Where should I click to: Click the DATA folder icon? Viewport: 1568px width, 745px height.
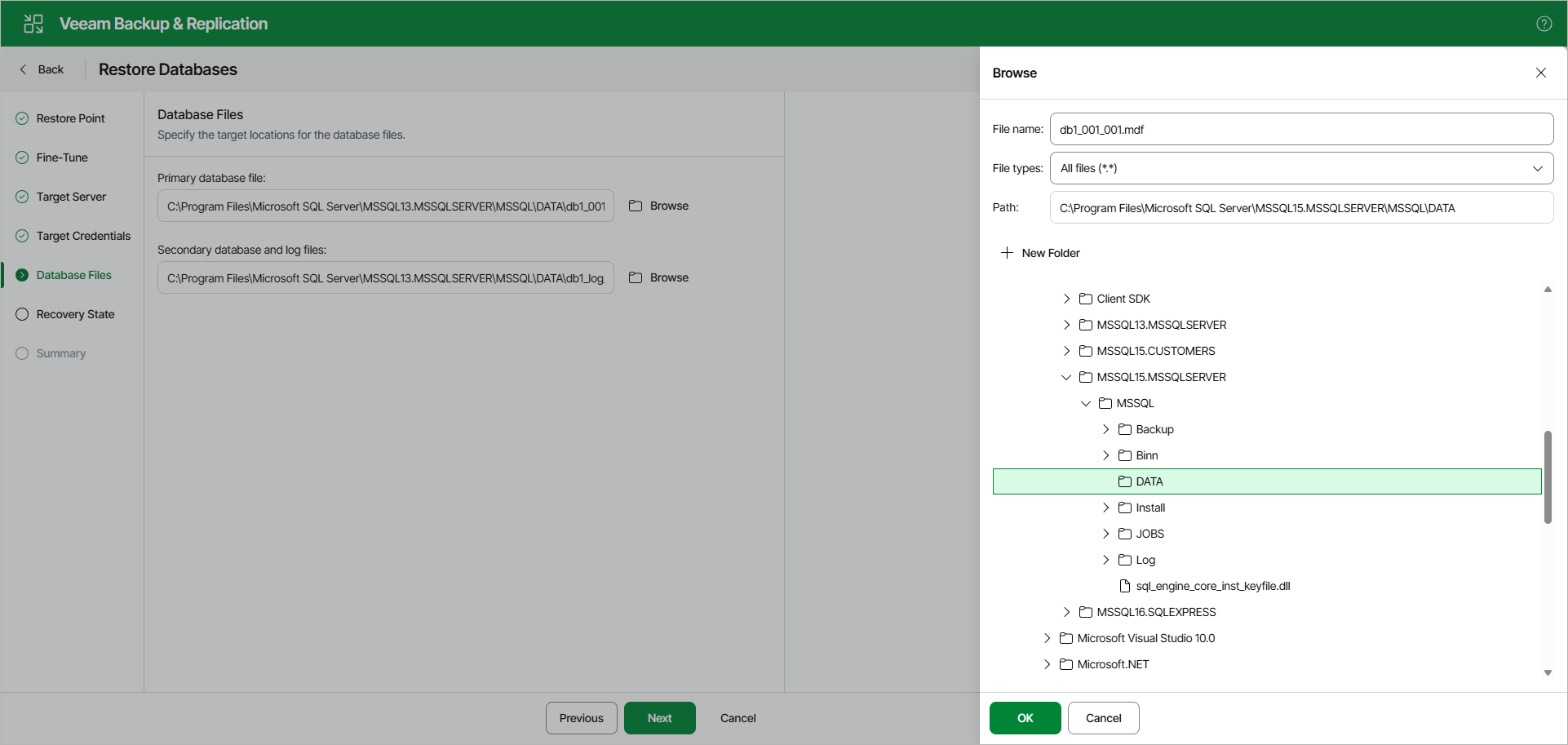pyautogui.click(x=1125, y=481)
